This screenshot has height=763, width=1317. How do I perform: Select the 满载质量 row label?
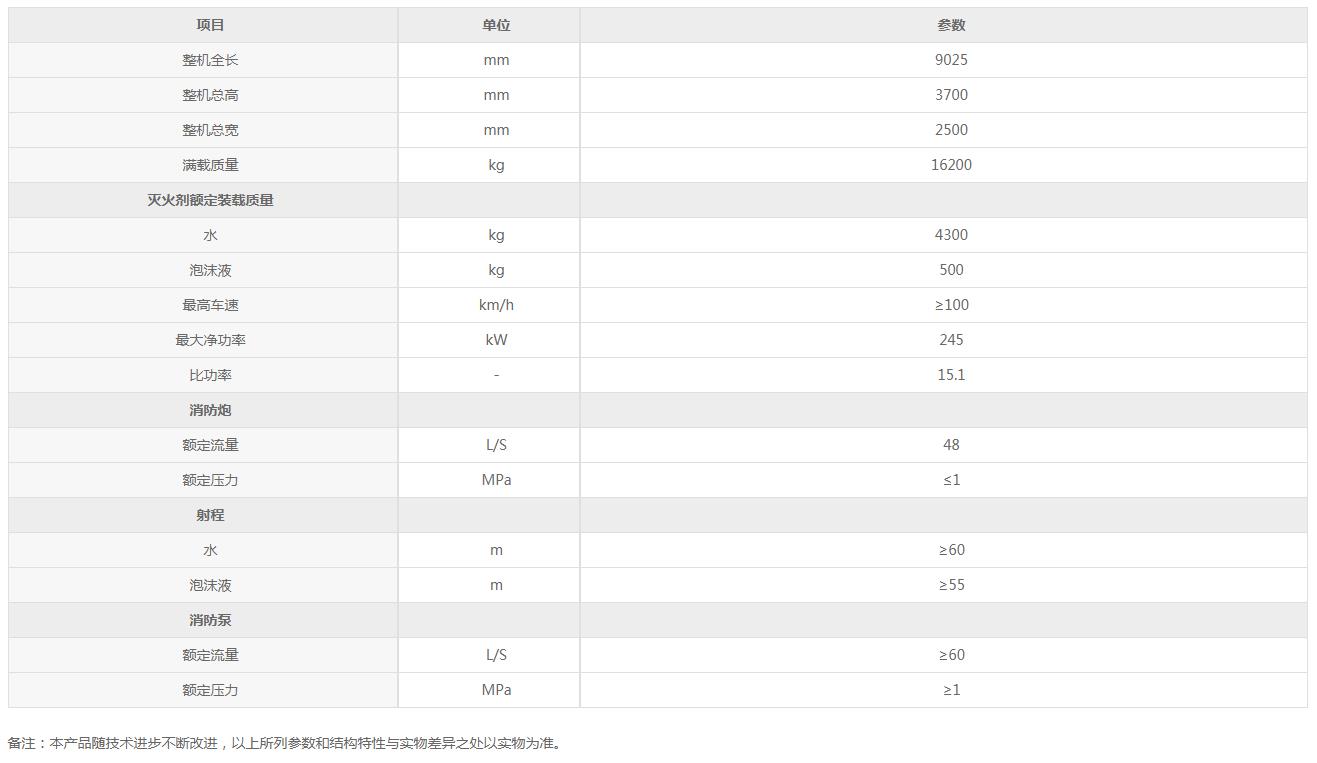[210, 165]
